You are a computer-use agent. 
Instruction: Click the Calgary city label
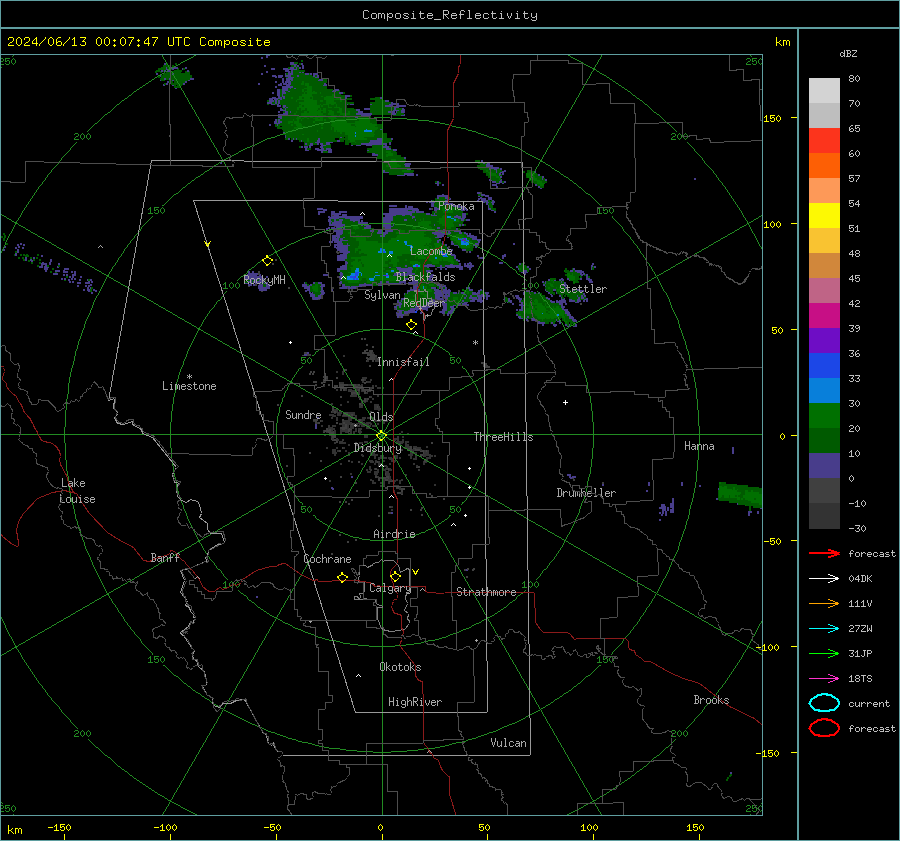pyautogui.click(x=390, y=588)
